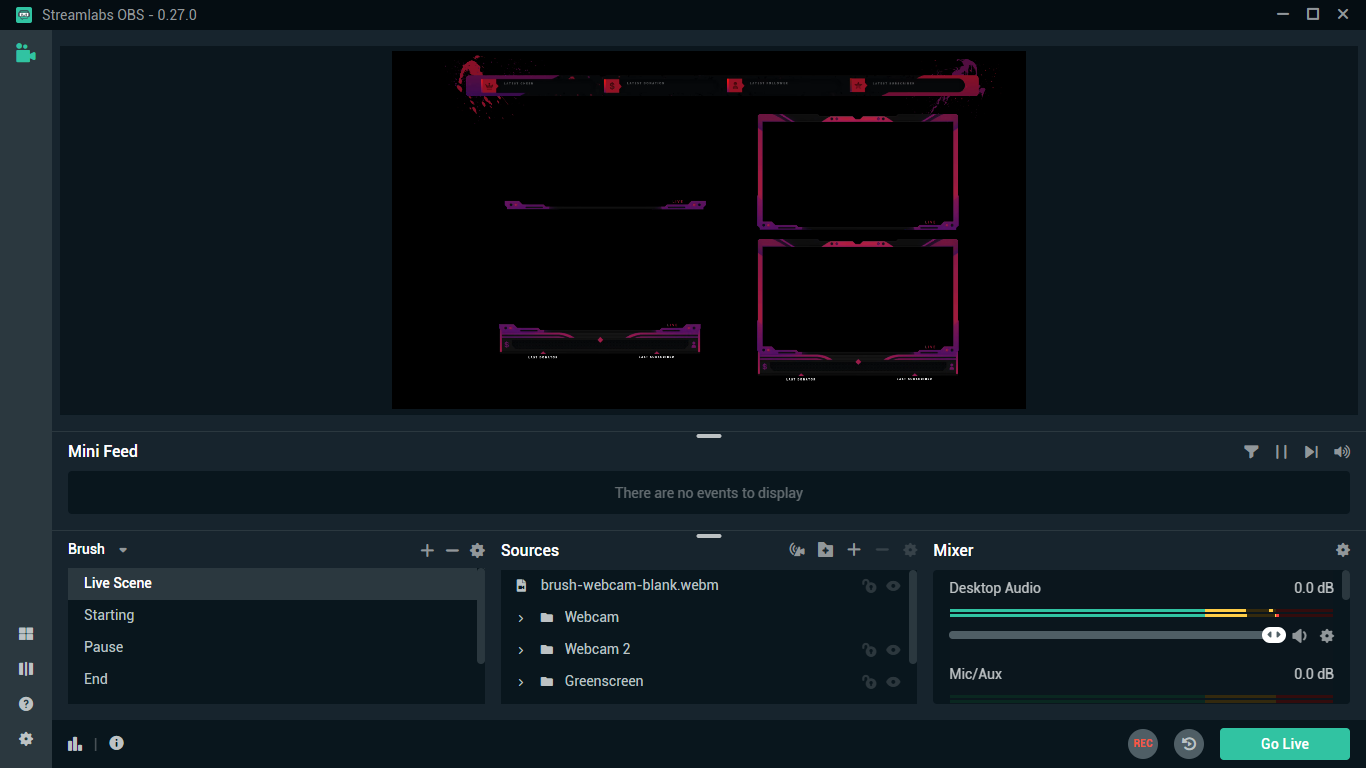Image resolution: width=1366 pixels, height=768 pixels.
Task: Select the Greenscreen folder row
Action: click(x=705, y=681)
